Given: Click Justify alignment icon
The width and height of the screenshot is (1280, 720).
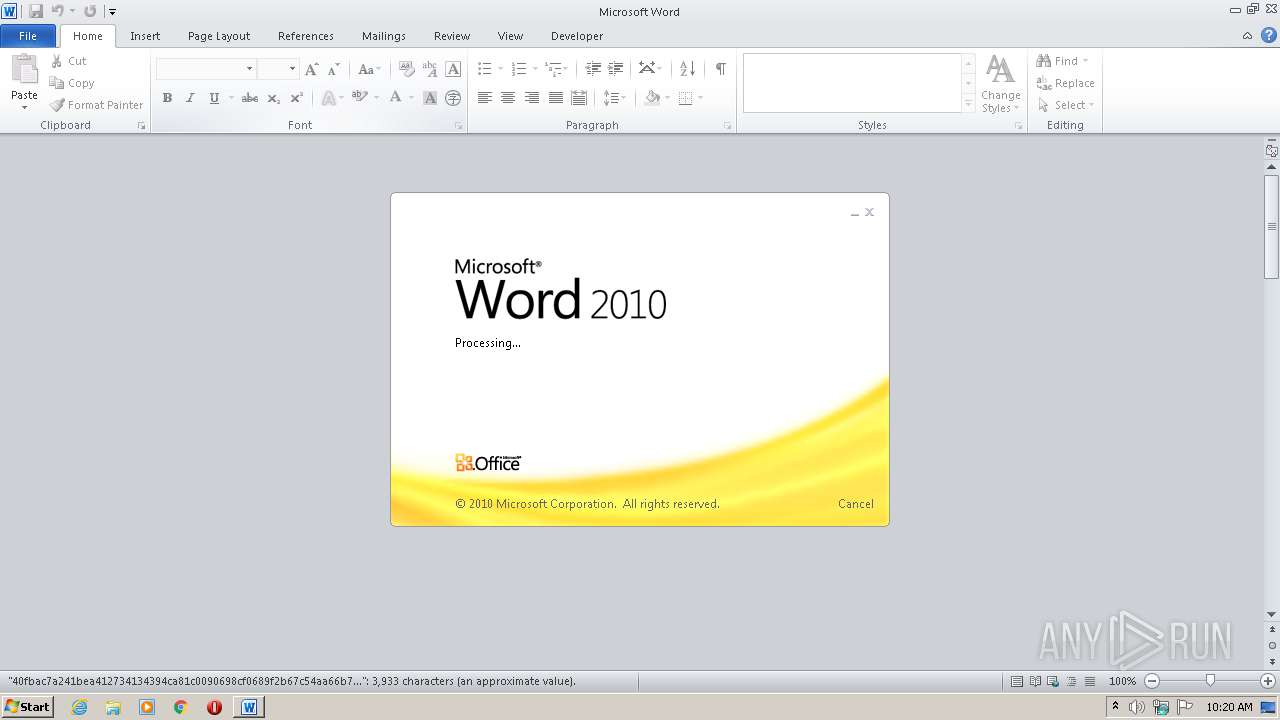Looking at the screenshot, I should 555,98.
